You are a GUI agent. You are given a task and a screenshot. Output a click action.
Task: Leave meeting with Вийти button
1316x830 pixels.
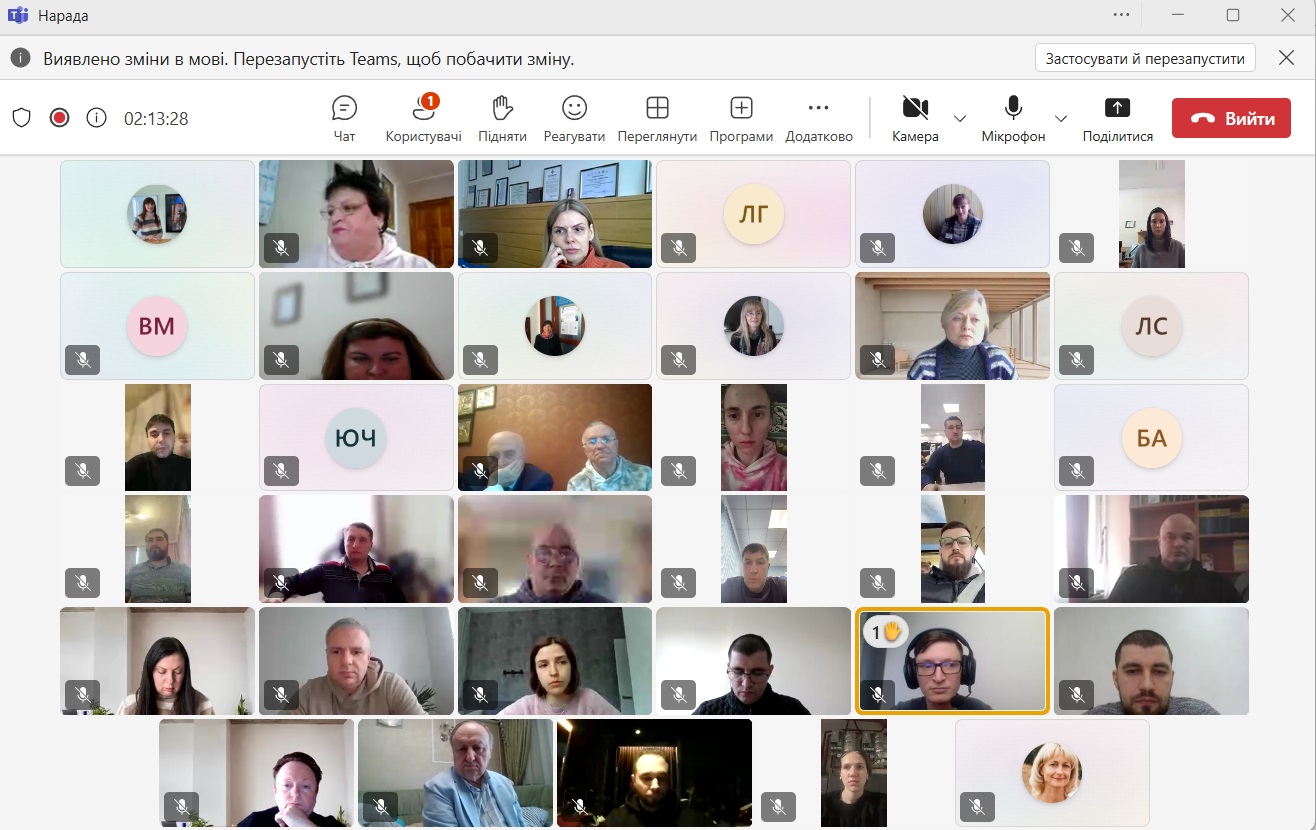pos(1231,118)
